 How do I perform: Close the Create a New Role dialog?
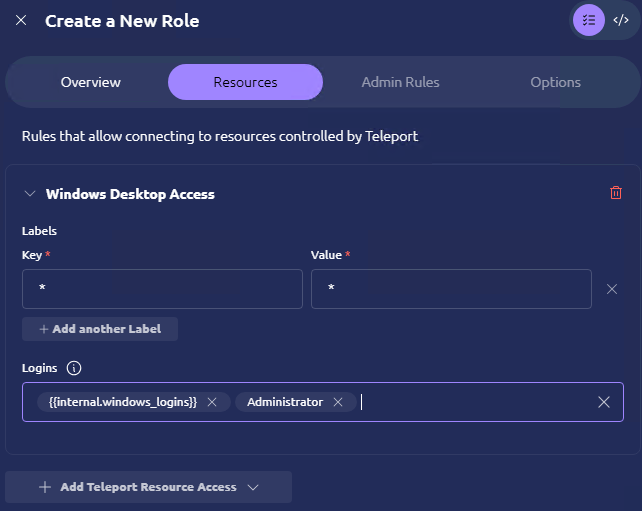click(x=21, y=21)
